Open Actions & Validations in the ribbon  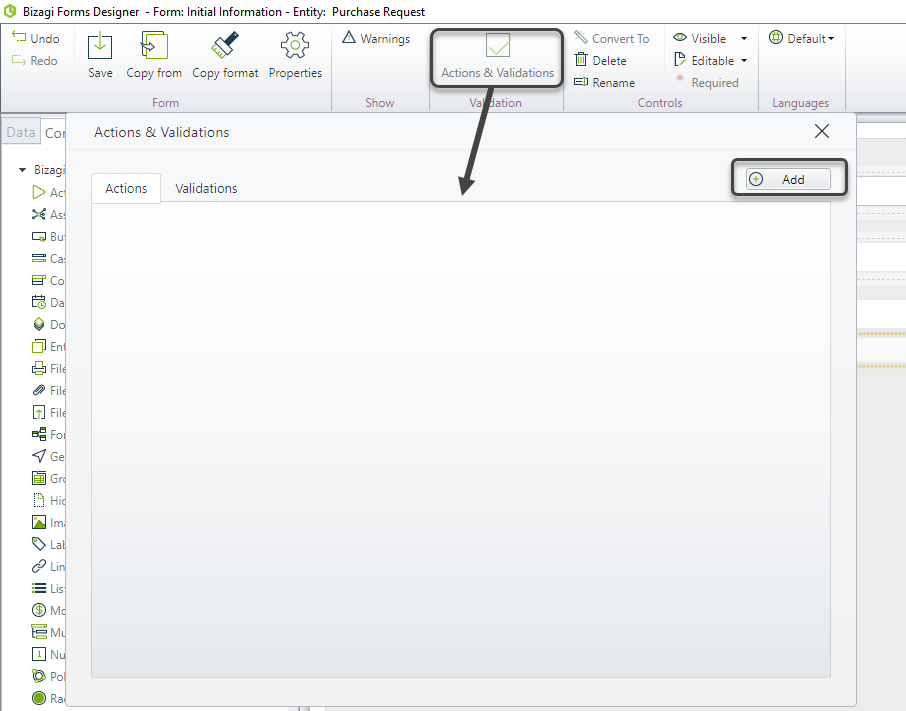point(497,57)
